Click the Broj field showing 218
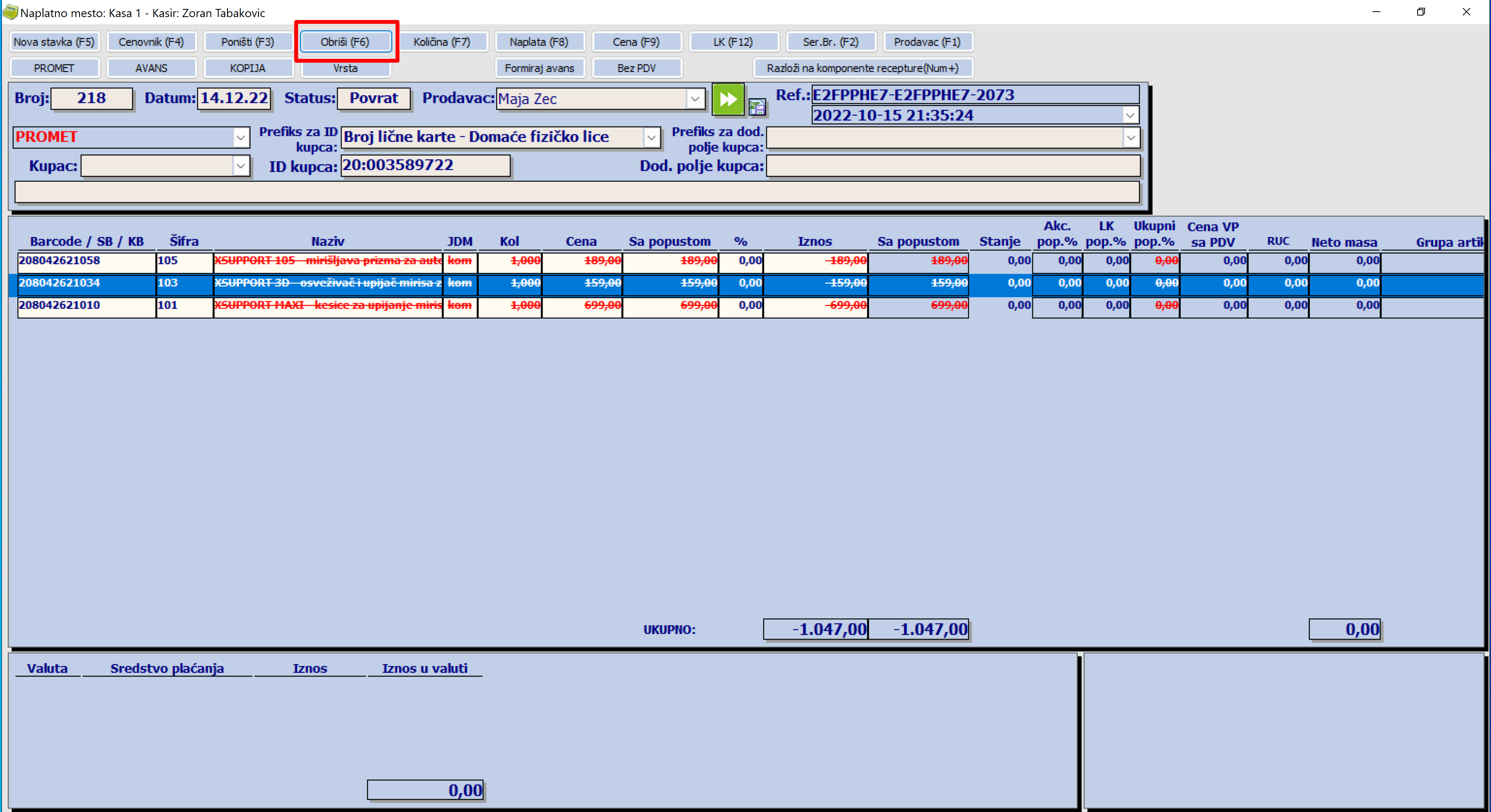 point(91,98)
